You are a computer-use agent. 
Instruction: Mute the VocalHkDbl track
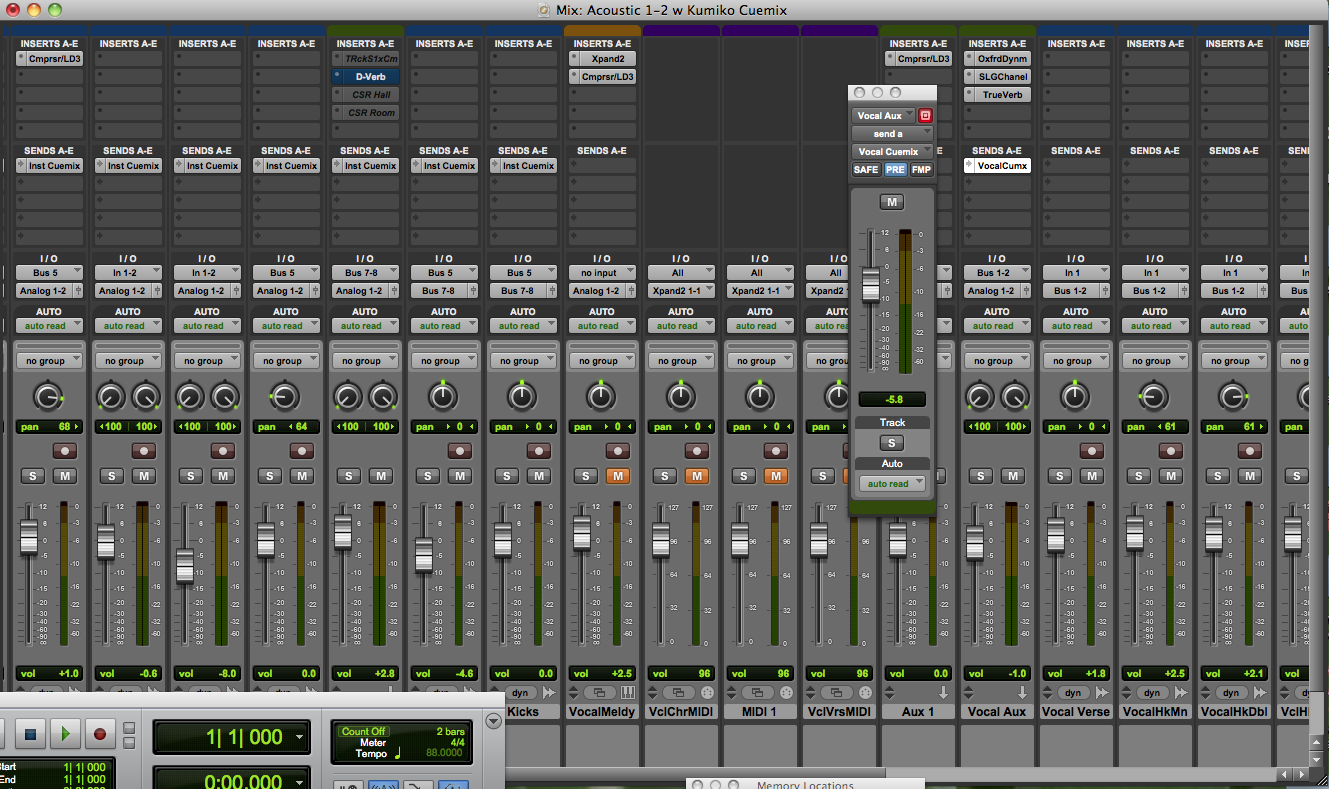[1250, 476]
